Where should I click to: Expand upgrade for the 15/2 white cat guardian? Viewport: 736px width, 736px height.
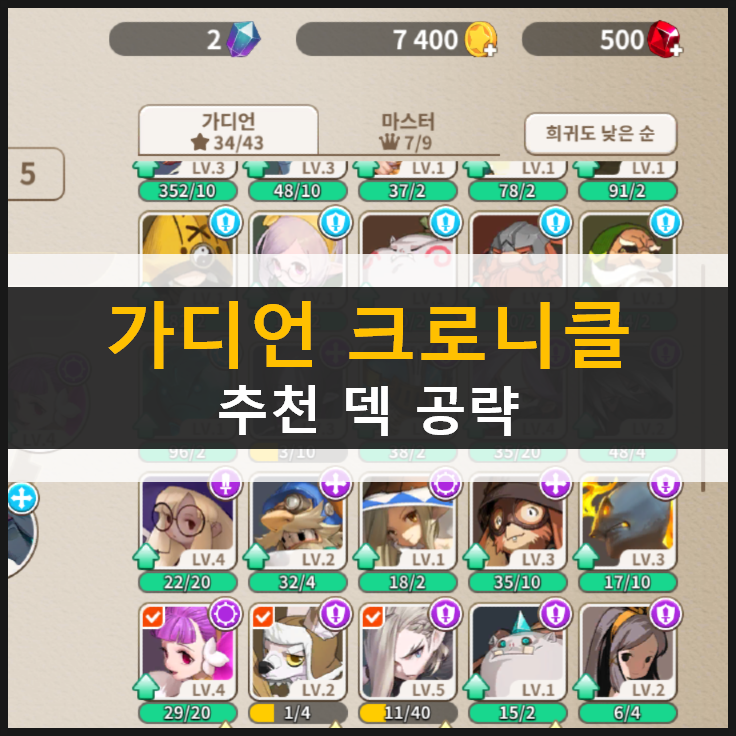coord(476,687)
